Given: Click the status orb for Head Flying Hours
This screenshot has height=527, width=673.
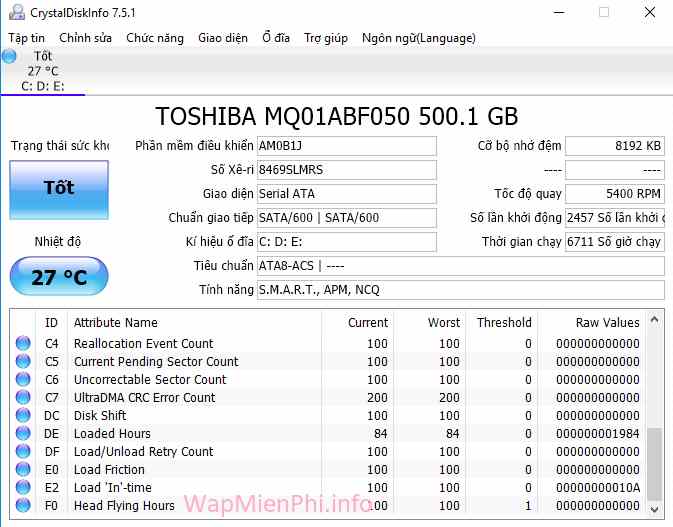Looking at the screenshot, I should [23, 506].
